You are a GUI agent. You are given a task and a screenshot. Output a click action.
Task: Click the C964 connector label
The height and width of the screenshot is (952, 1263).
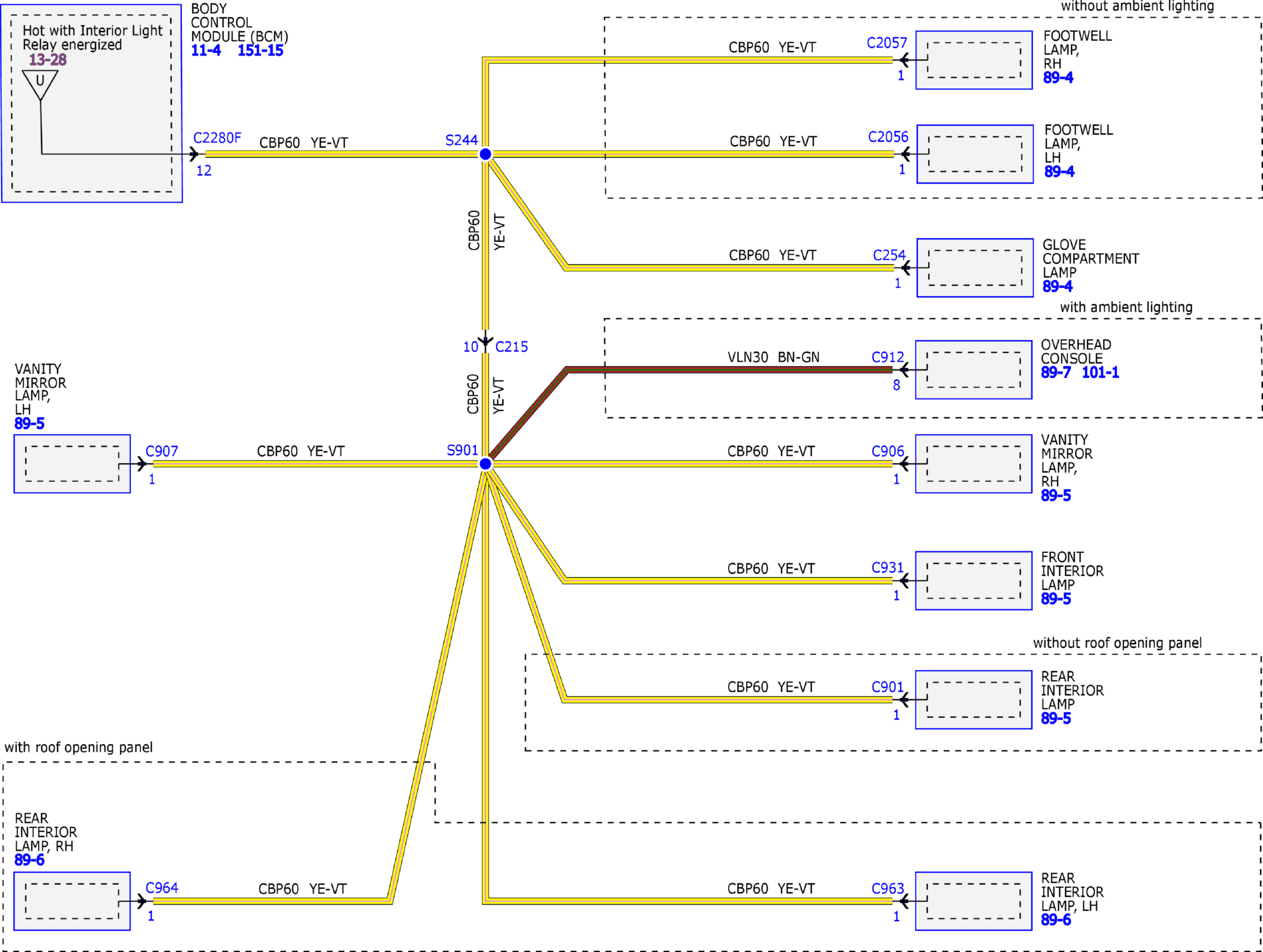coord(162,887)
